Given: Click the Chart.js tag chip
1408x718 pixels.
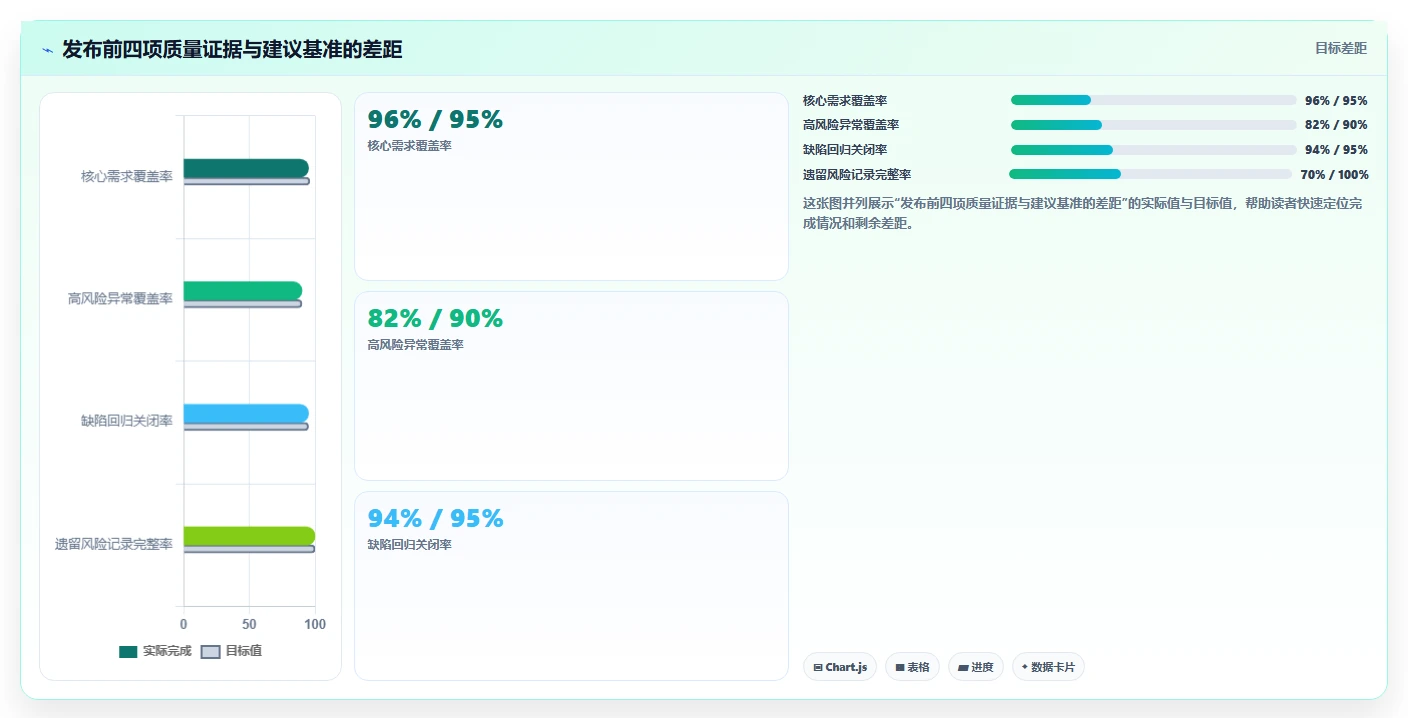Looking at the screenshot, I should point(840,667).
